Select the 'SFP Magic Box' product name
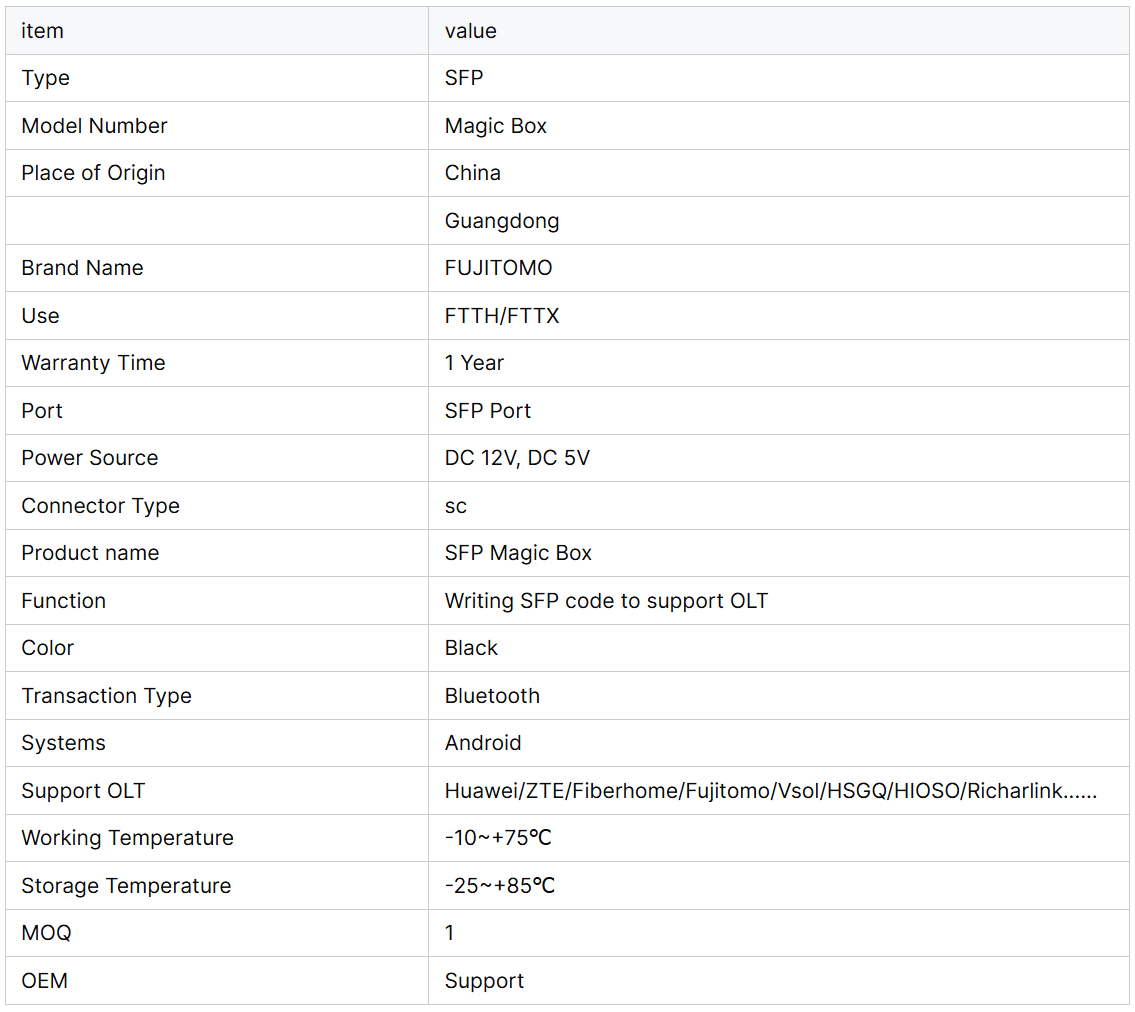 coord(518,553)
